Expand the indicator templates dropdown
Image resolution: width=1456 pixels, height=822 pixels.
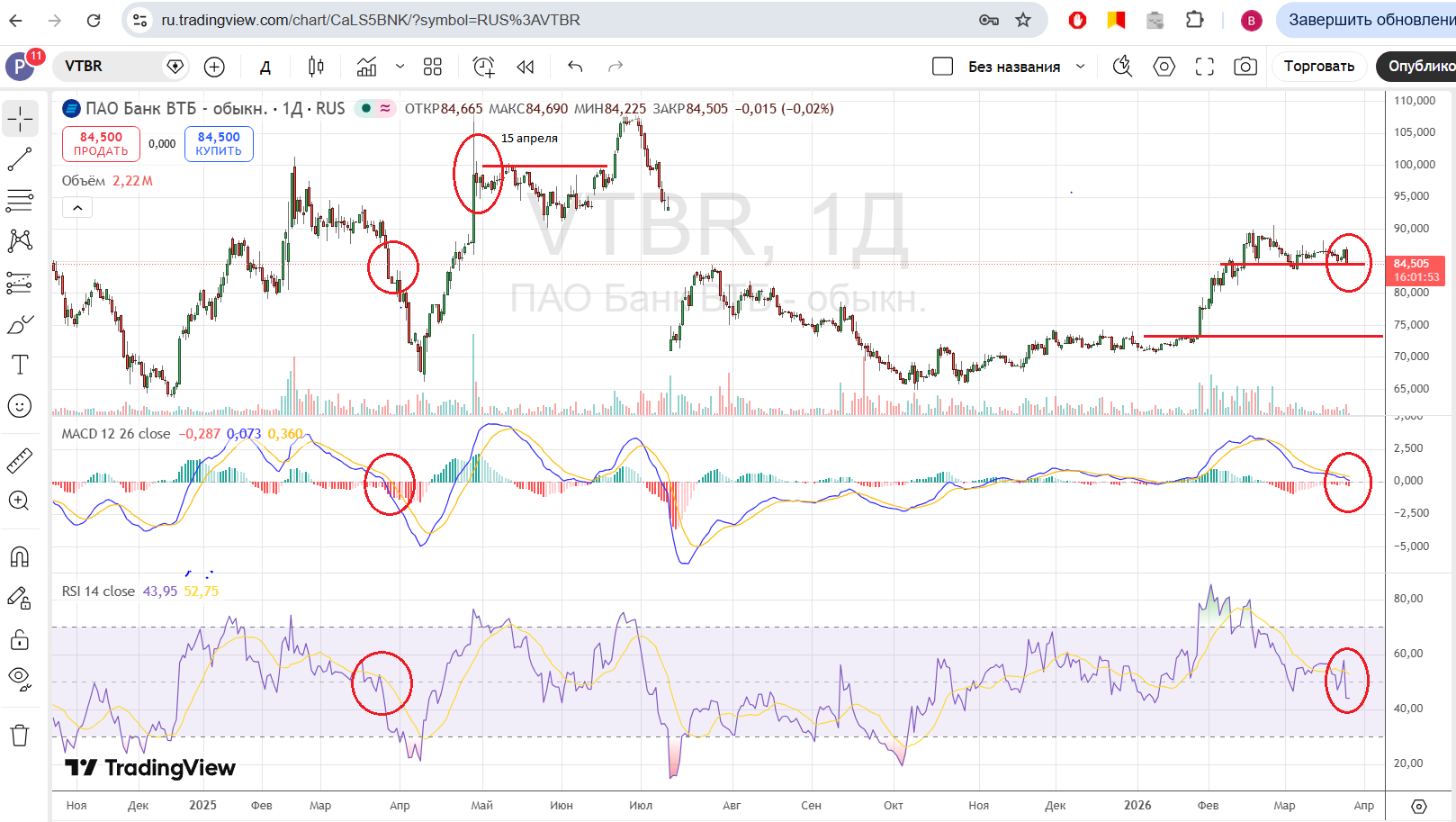point(400,67)
